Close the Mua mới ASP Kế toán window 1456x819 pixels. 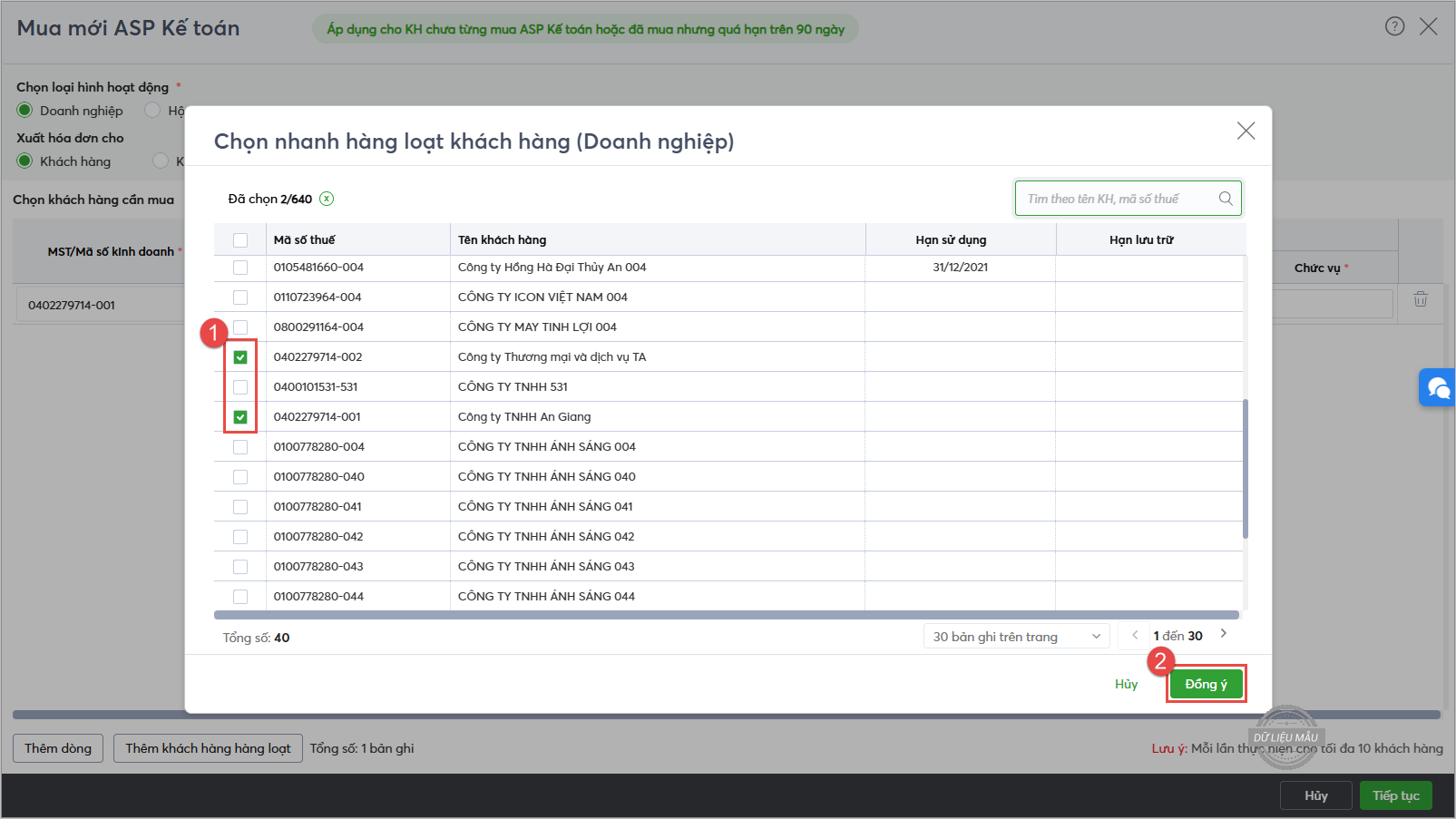click(x=1429, y=26)
